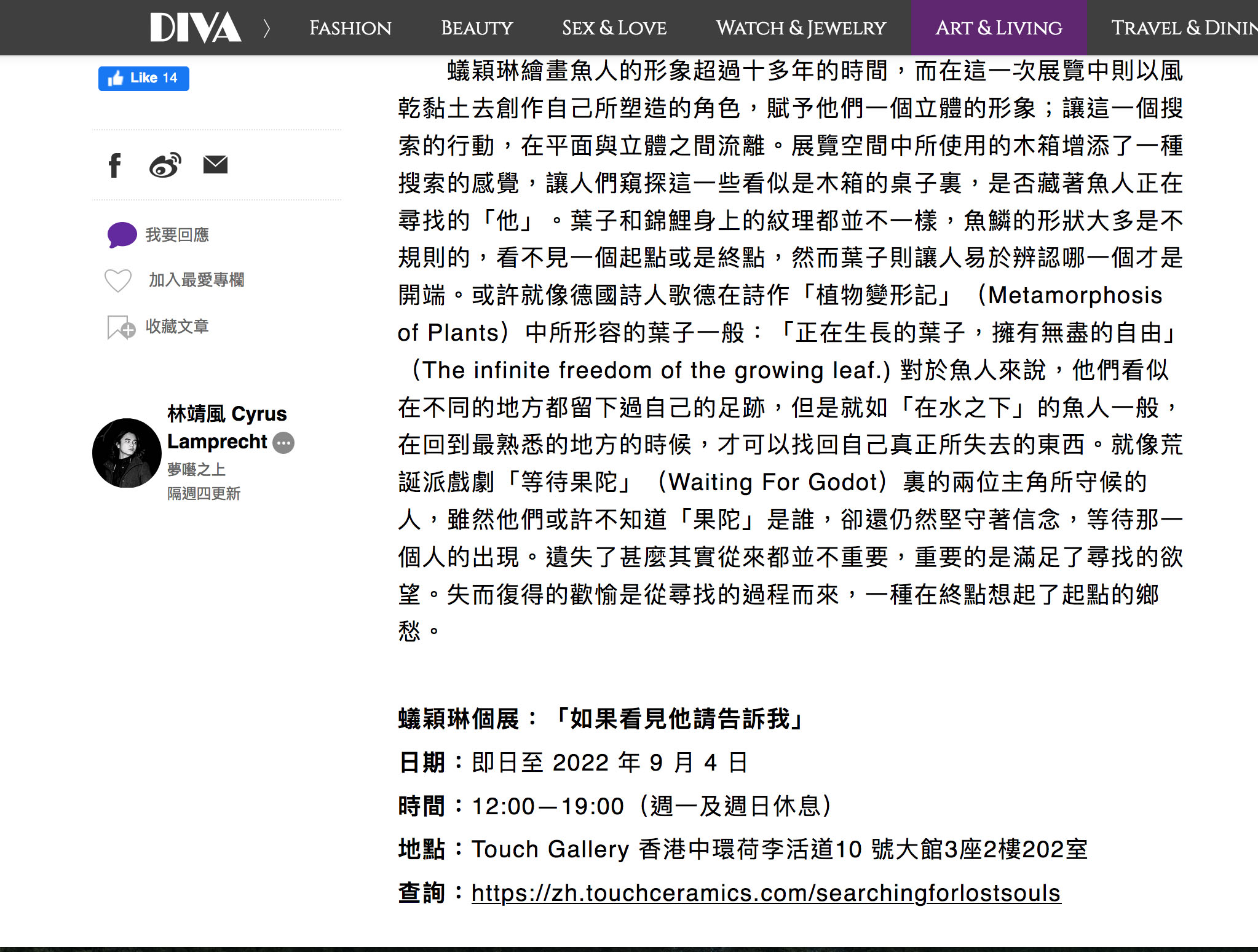Open the Fashion menu
1258x952 pixels.
(350, 28)
